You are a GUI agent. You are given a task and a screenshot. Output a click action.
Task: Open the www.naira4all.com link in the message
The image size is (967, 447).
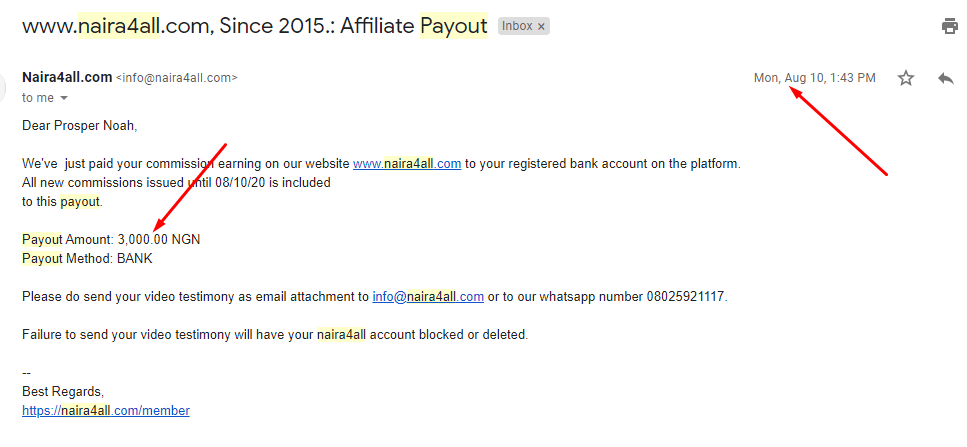click(x=407, y=164)
